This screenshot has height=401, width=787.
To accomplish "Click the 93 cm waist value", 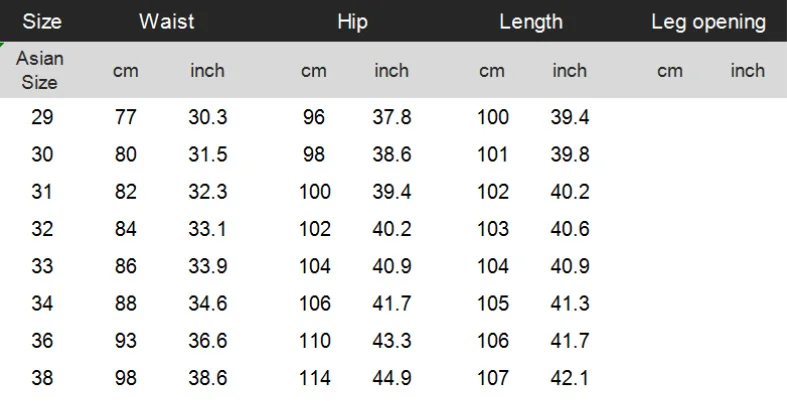I will coord(124,342).
